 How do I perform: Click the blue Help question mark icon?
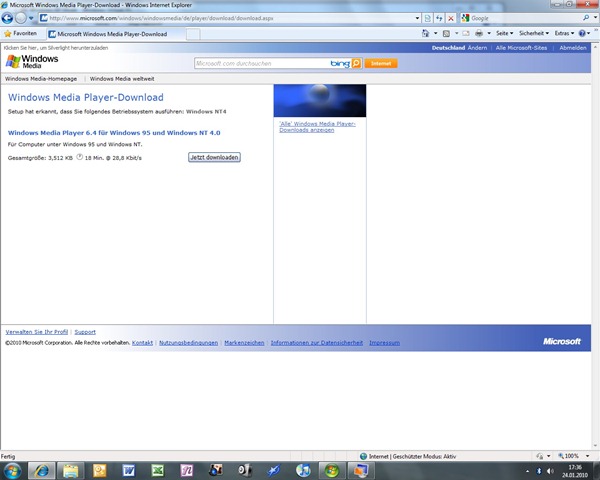click(x=582, y=33)
